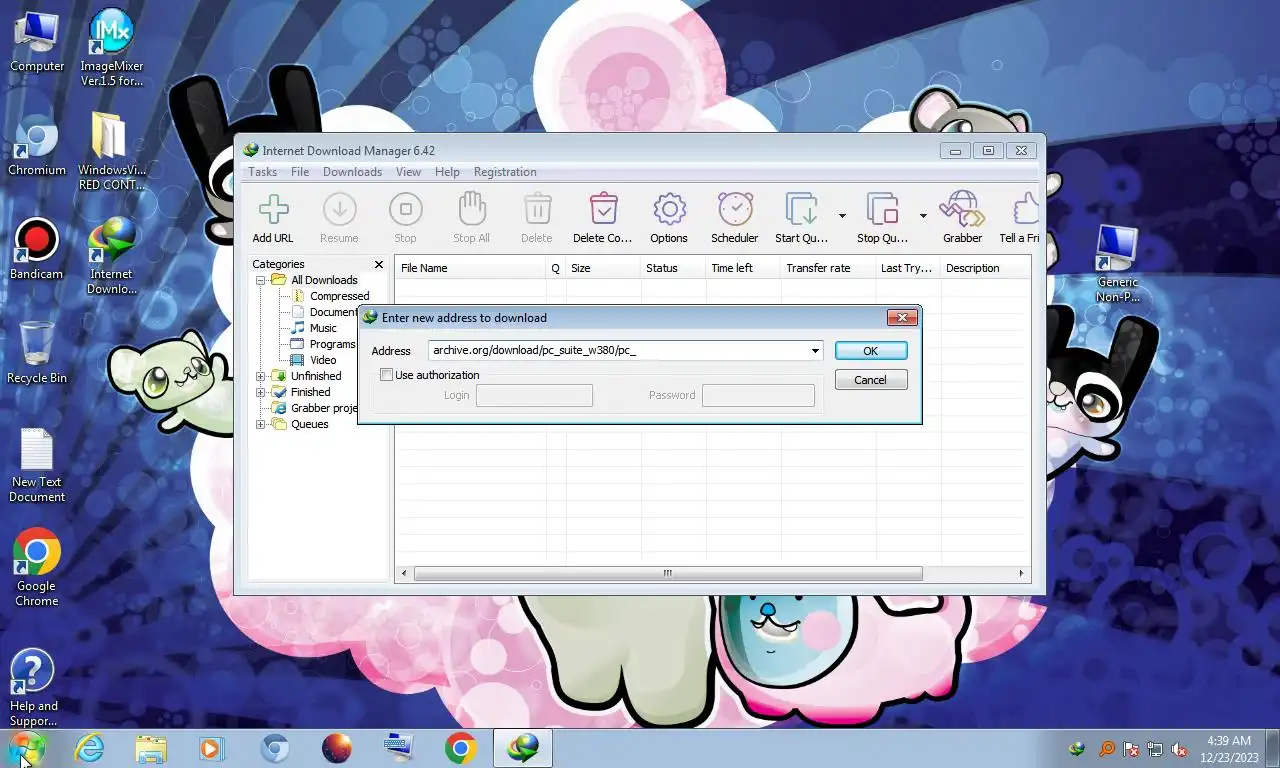Open the Internet Download Manager desktop shortcut

(112, 257)
